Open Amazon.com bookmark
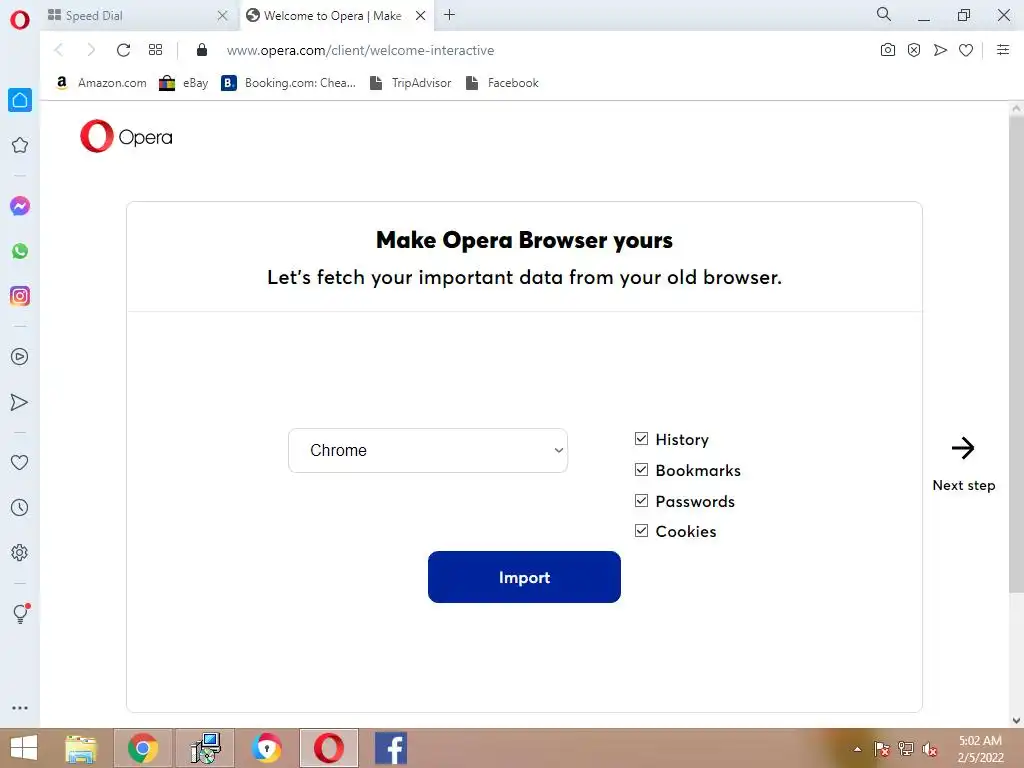The image size is (1024, 768). (x=101, y=83)
